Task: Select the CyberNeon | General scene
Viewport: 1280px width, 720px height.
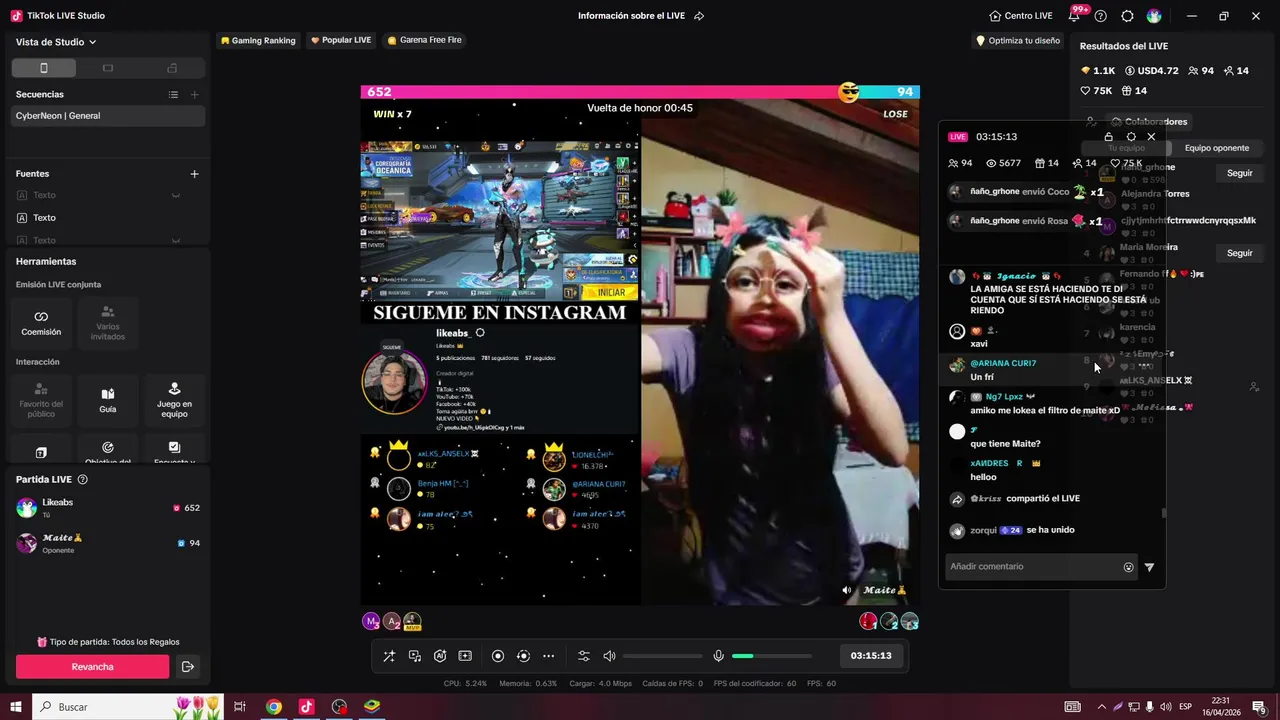Action: coord(108,116)
